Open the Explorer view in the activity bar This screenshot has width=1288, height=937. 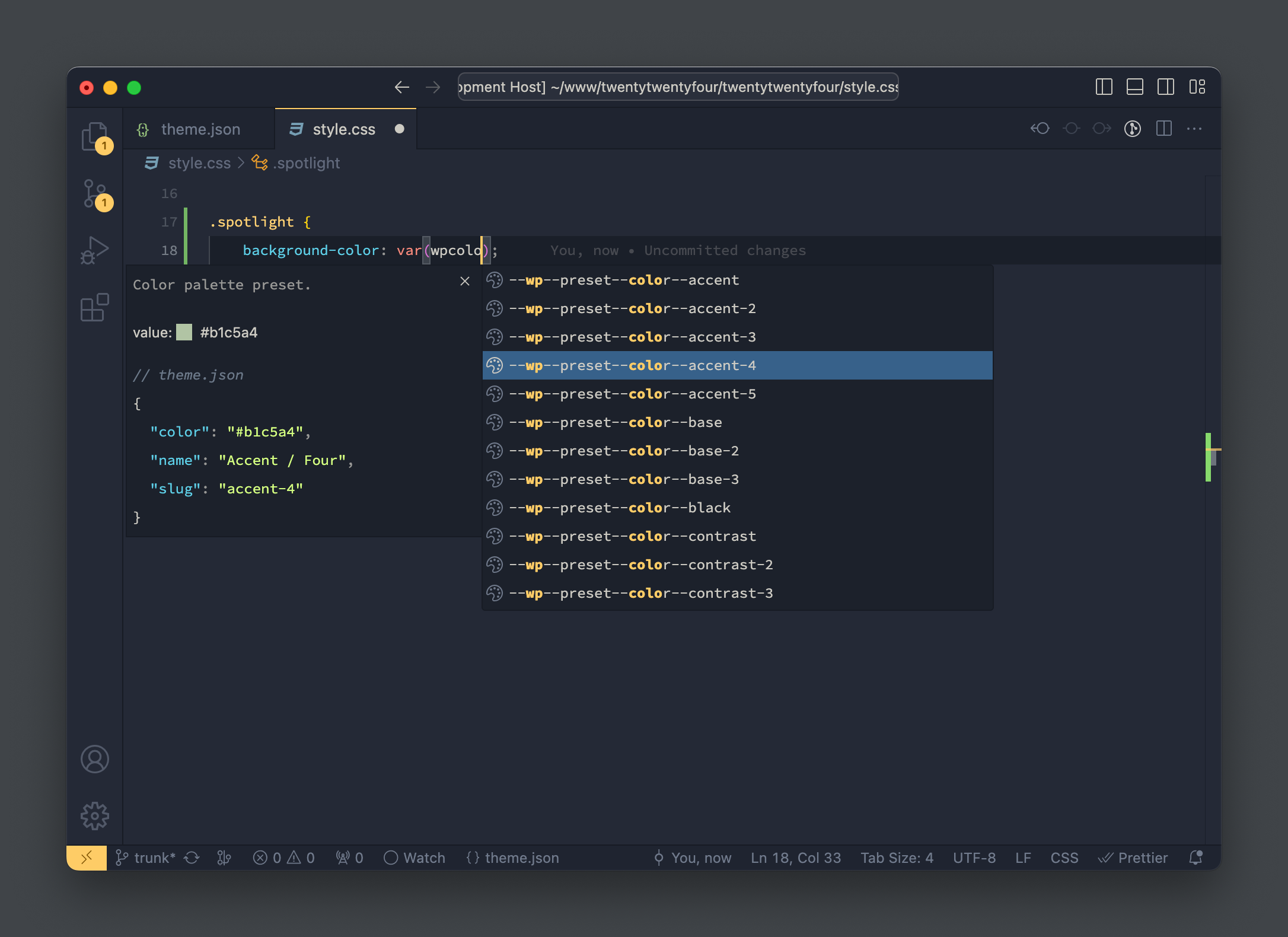[94, 137]
